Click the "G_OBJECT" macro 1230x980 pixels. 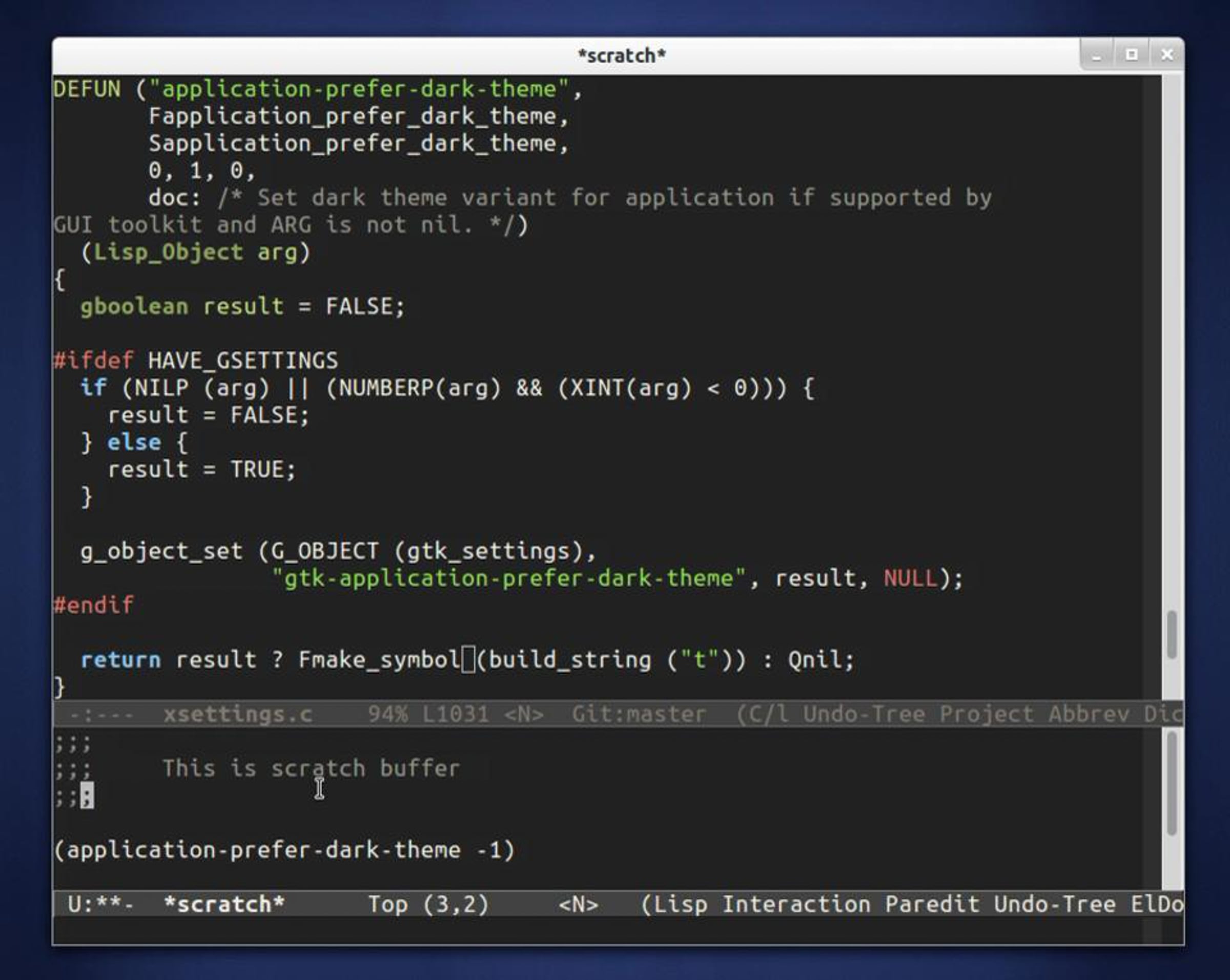[x=324, y=551]
